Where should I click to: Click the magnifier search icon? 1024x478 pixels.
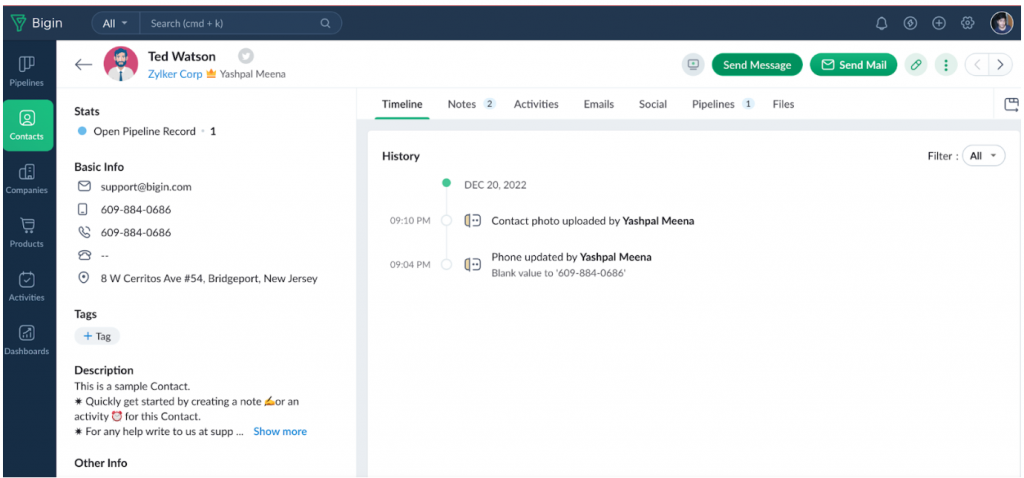[325, 24]
